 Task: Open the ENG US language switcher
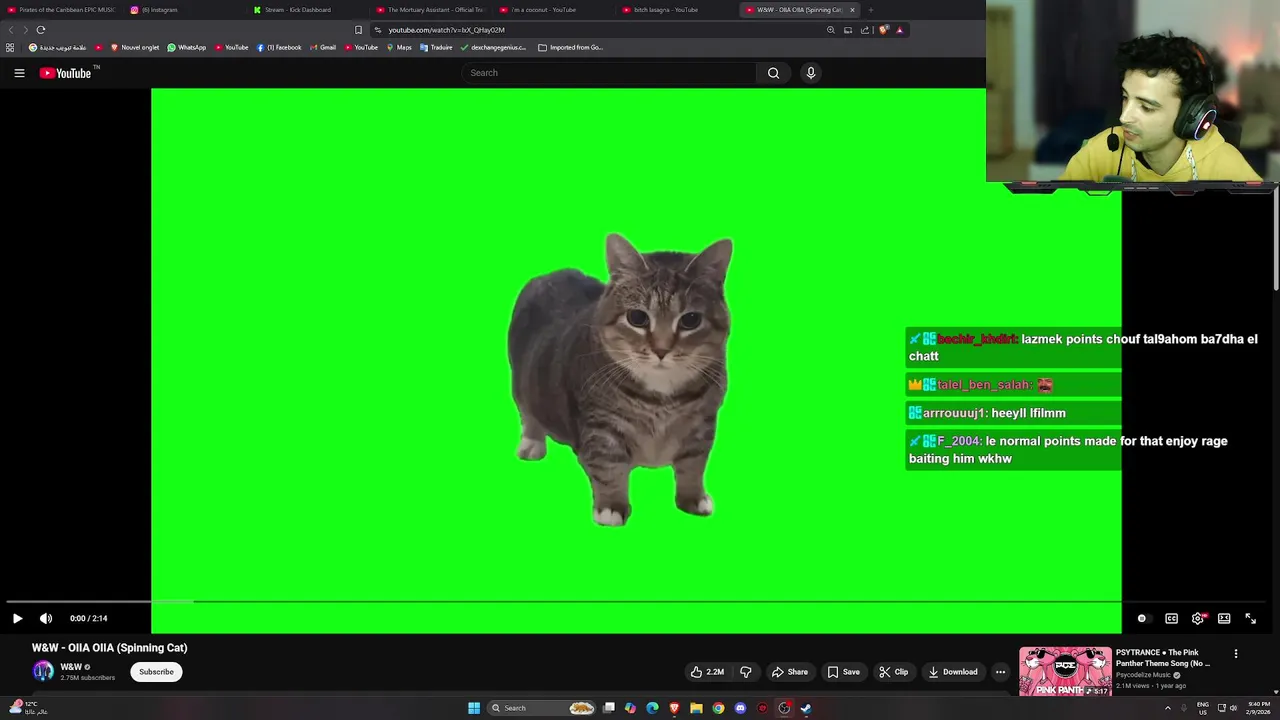(x=1203, y=708)
